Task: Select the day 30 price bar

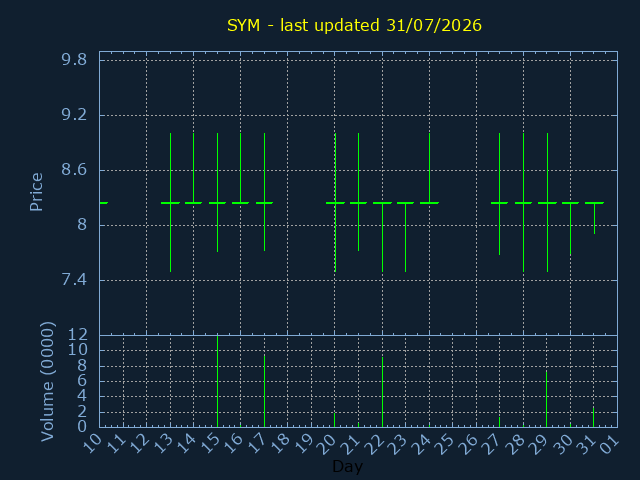Action: point(570,229)
